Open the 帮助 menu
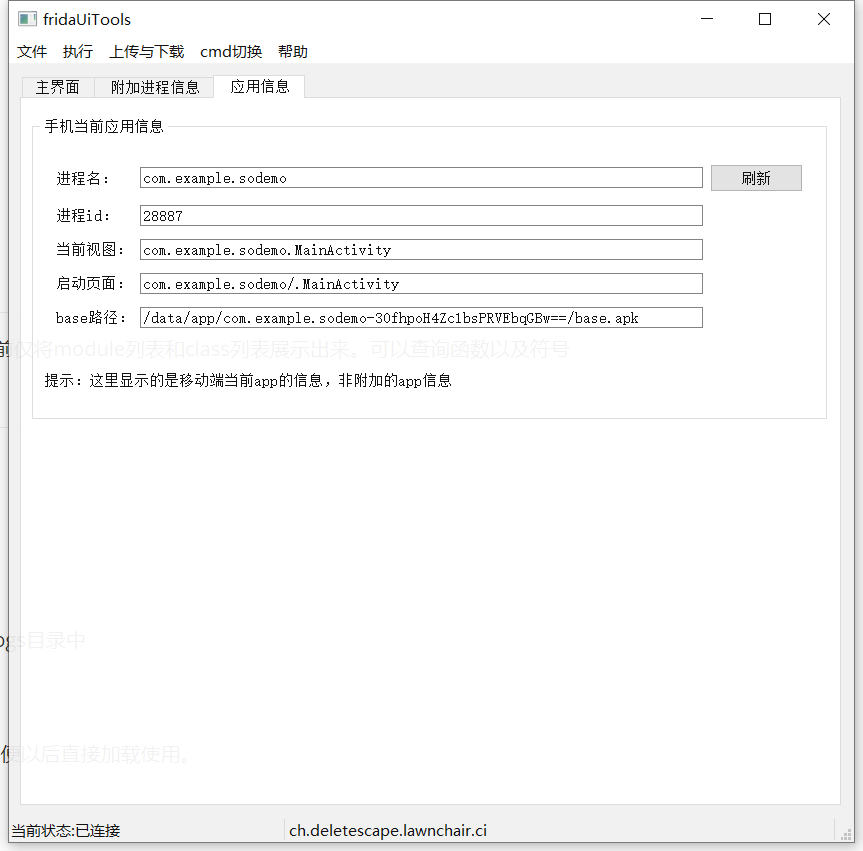The image size is (863, 851). pyautogui.click(x=293, y=52)
